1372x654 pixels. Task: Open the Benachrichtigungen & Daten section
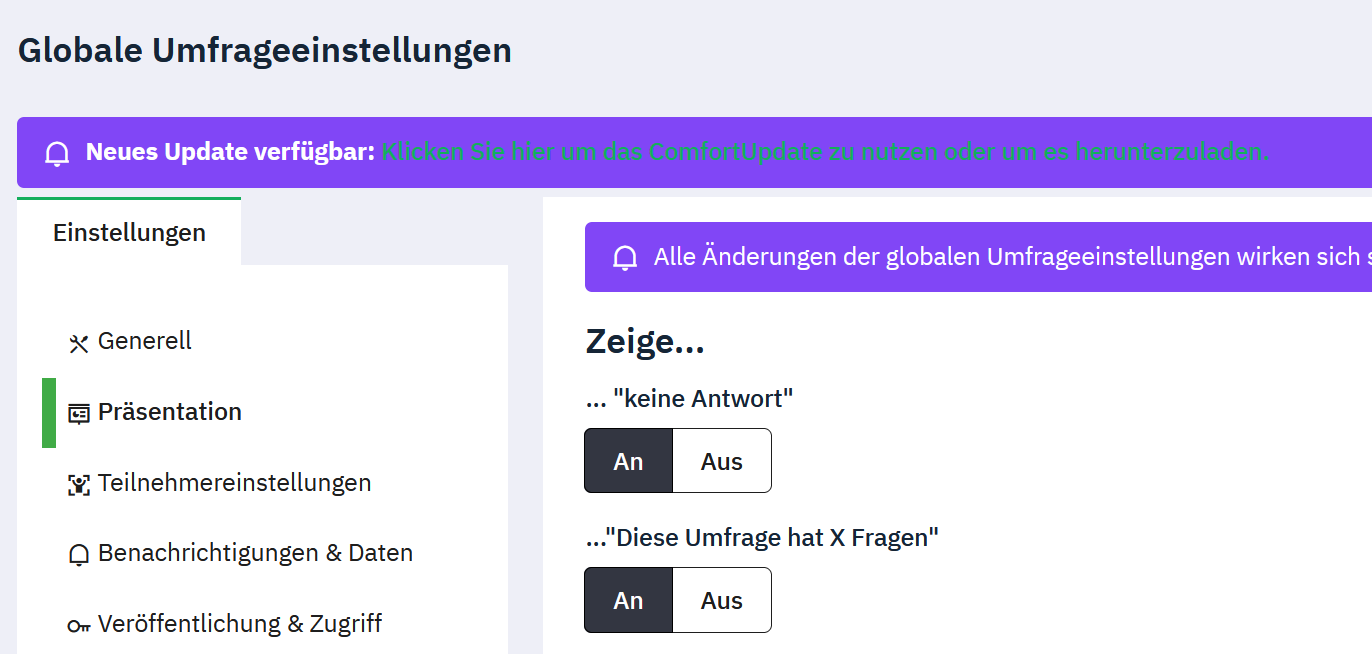tap(255, 553)
